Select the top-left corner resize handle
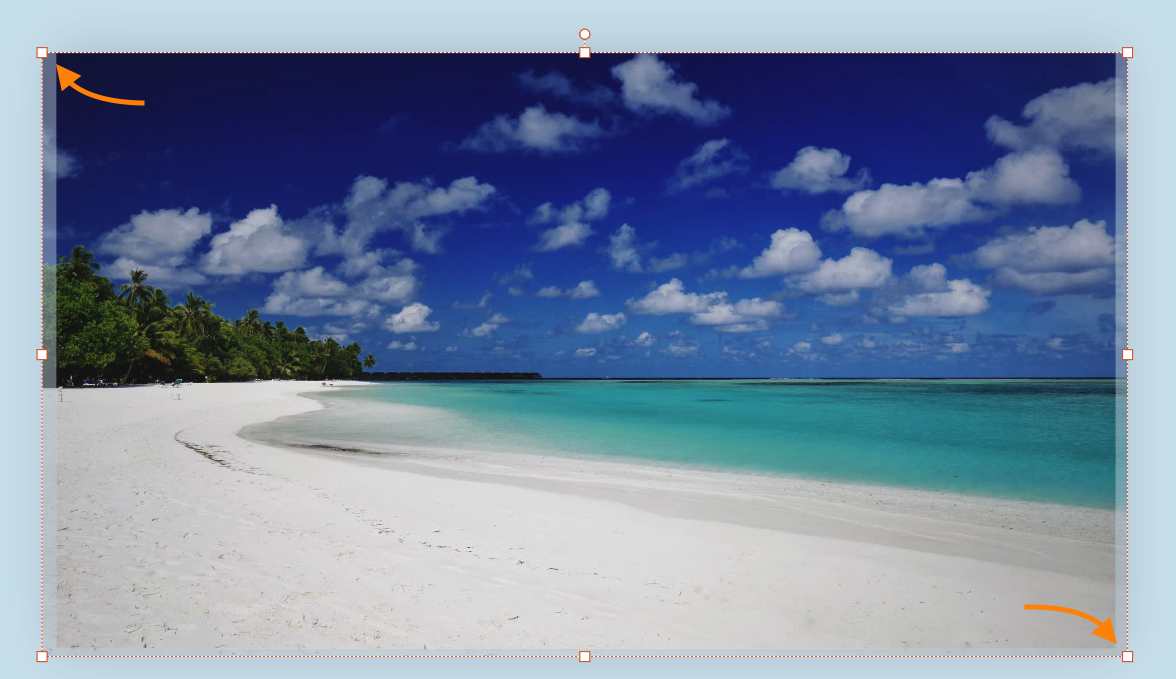Screen dimensions: 1176x679 tap(41, 52)
